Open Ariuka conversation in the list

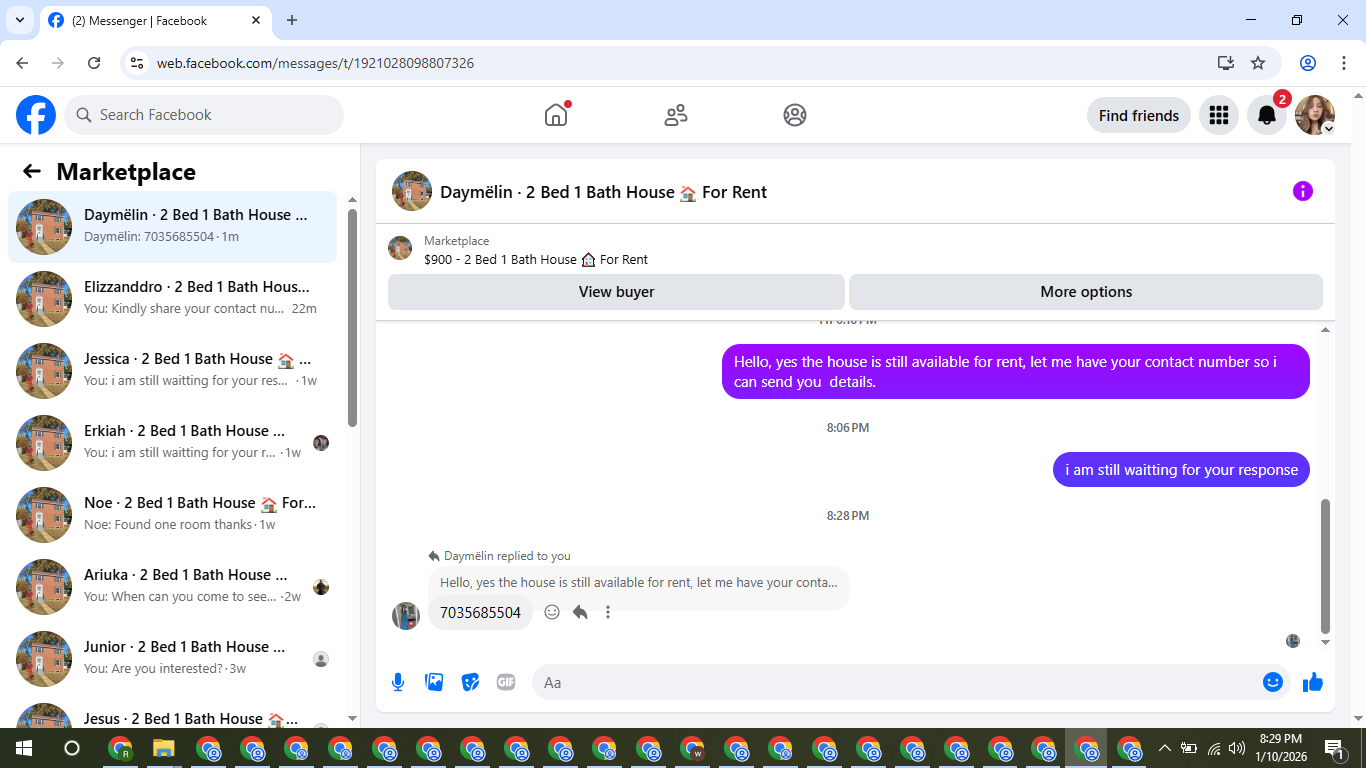point(172,587)
